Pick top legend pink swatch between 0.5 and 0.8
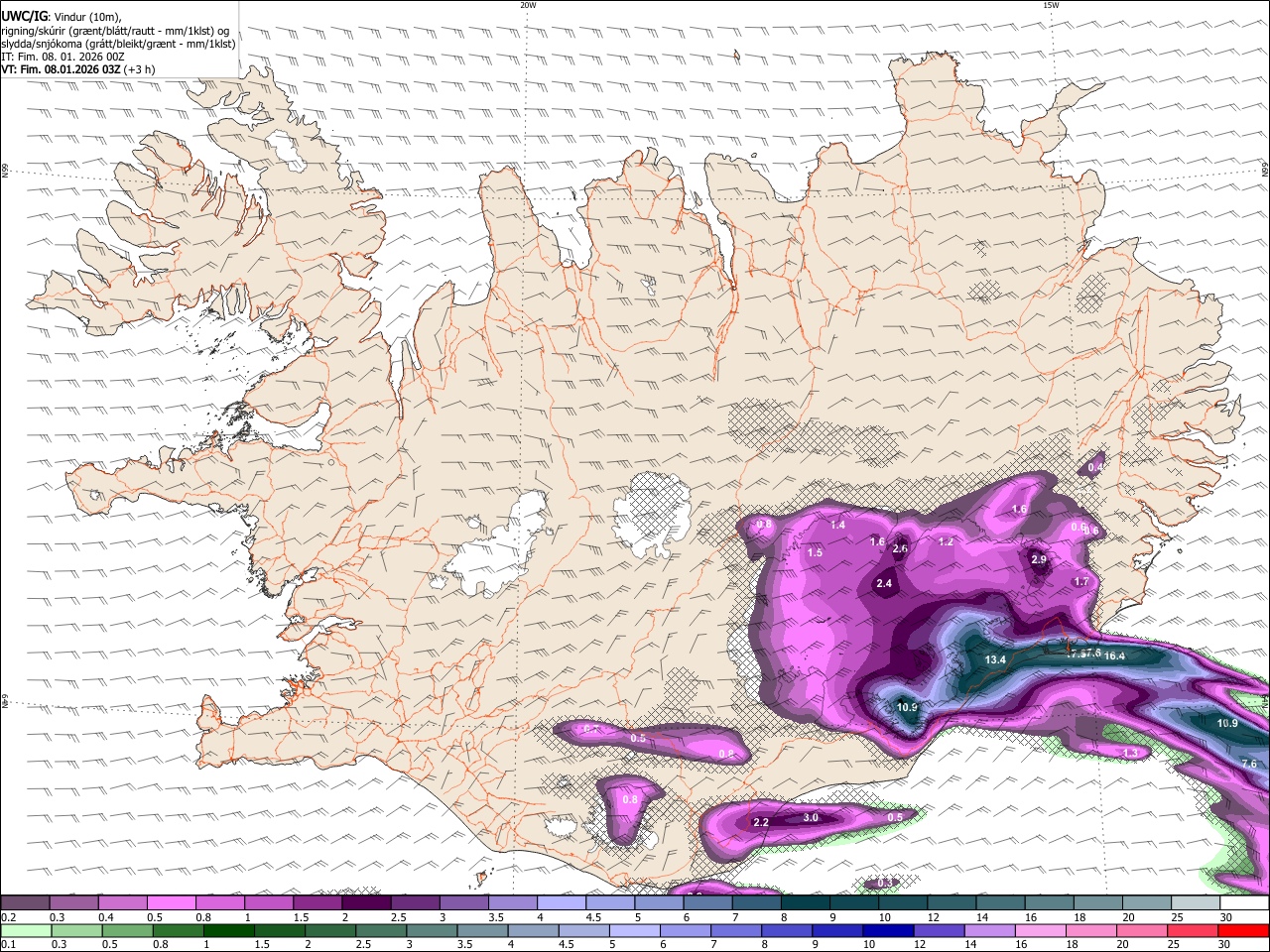 [x=171, y=903]
